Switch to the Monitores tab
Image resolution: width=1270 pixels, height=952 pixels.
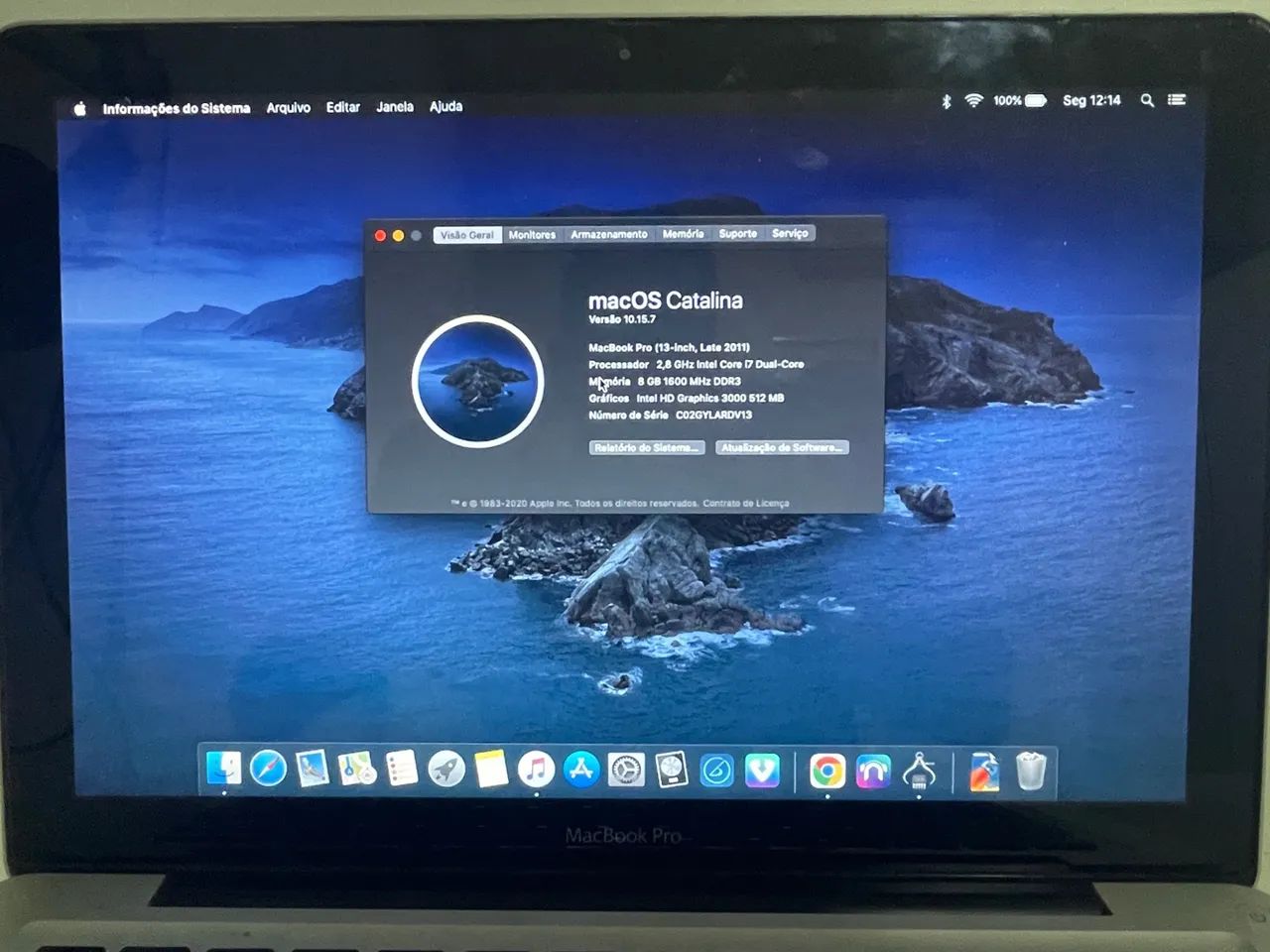point(532,235)
